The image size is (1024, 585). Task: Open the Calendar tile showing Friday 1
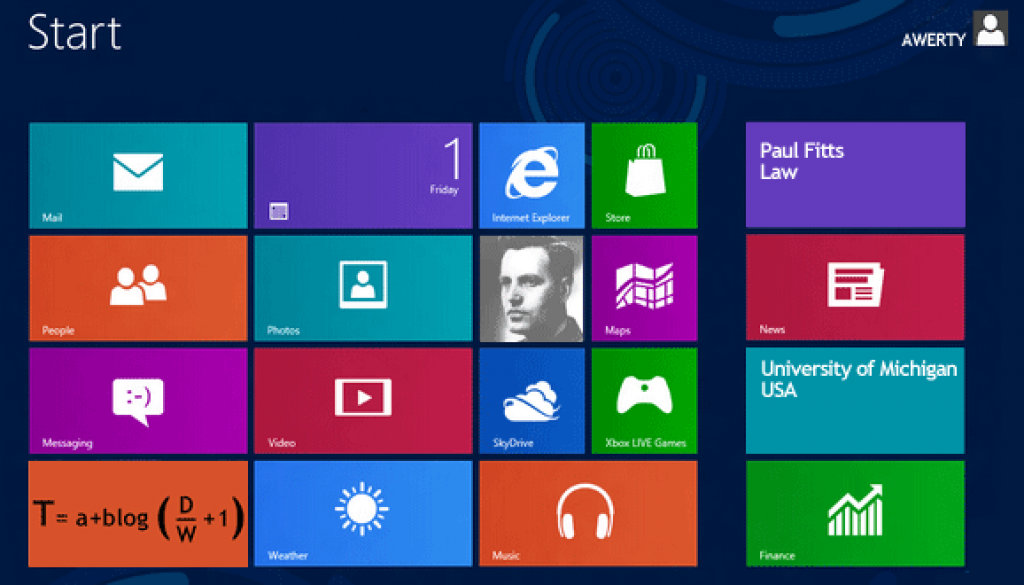pos(363,176)
